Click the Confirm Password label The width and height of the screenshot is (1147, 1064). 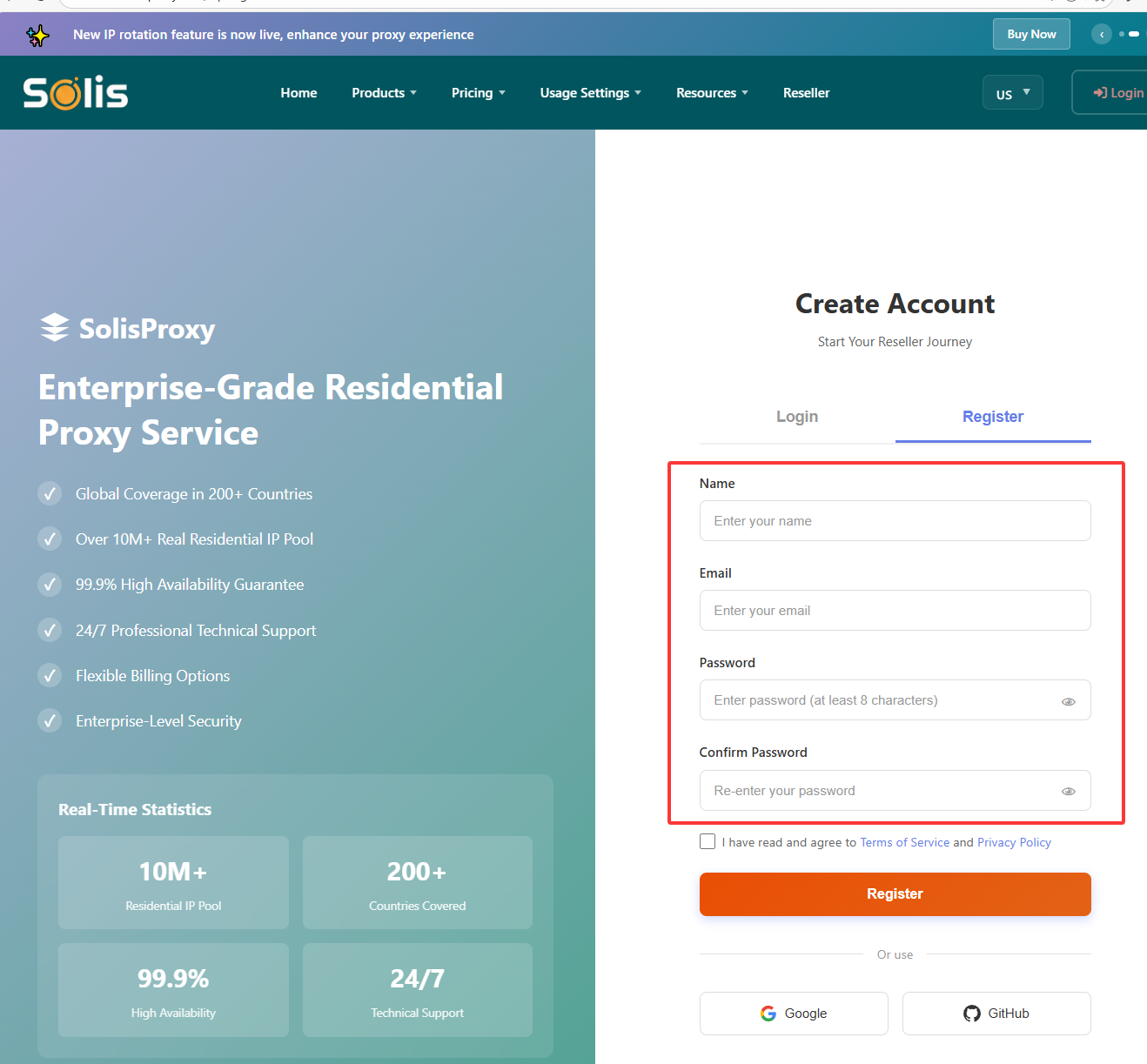(x=754, y=753)
